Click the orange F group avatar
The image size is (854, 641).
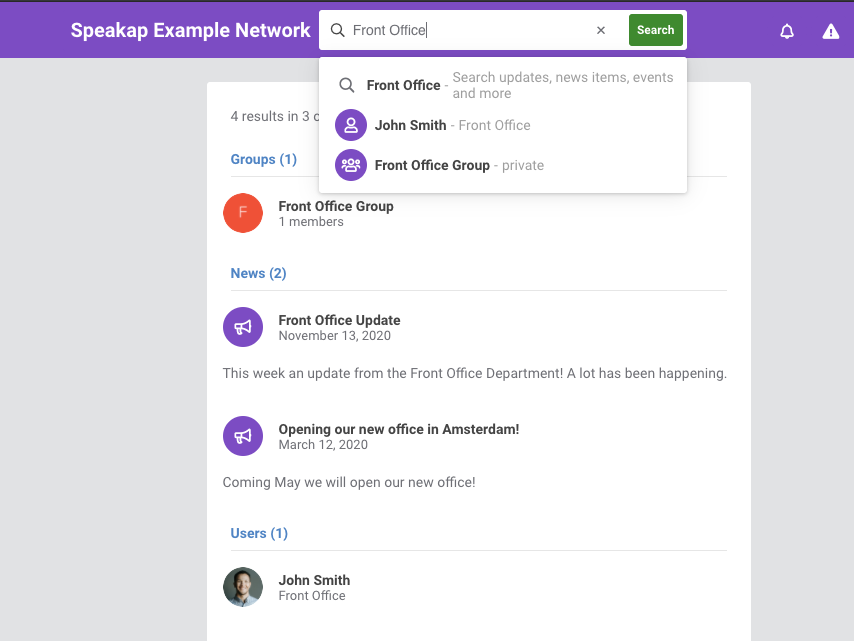click(243, 213)
